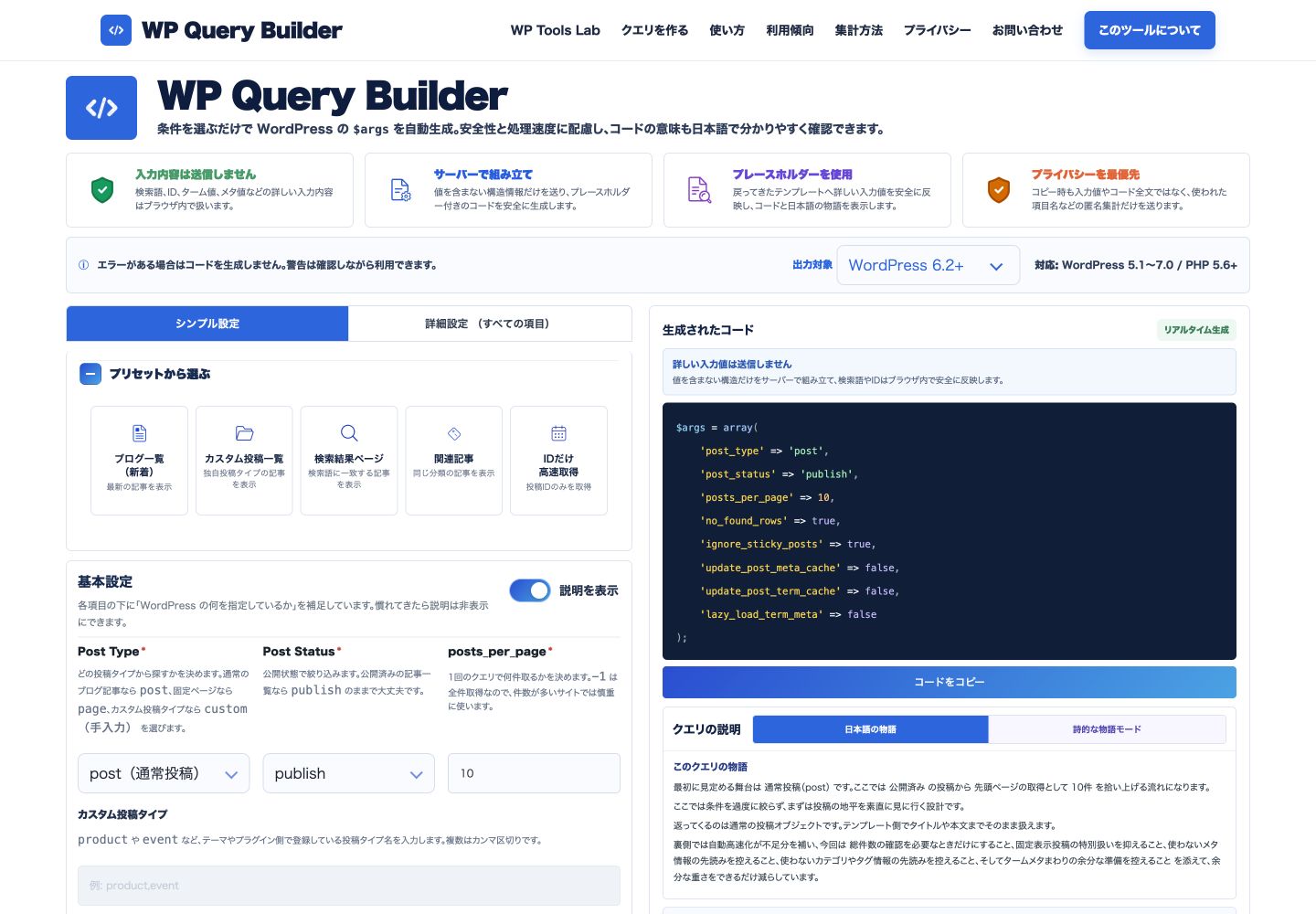Click the purple document-search icon for プレースホルダーを使用
This screenshot has height=914, width=1316.
(699, 190)
